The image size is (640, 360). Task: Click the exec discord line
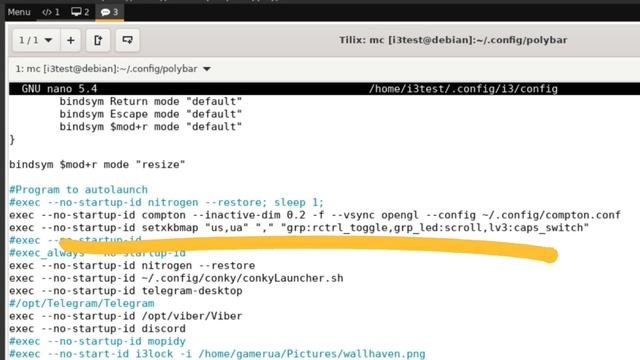tap(97, 329)
